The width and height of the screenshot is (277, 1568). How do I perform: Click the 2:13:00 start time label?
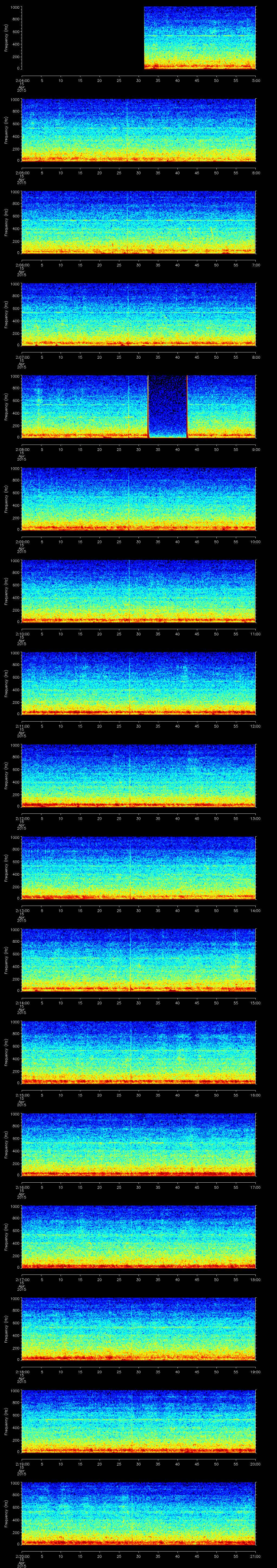22,910
